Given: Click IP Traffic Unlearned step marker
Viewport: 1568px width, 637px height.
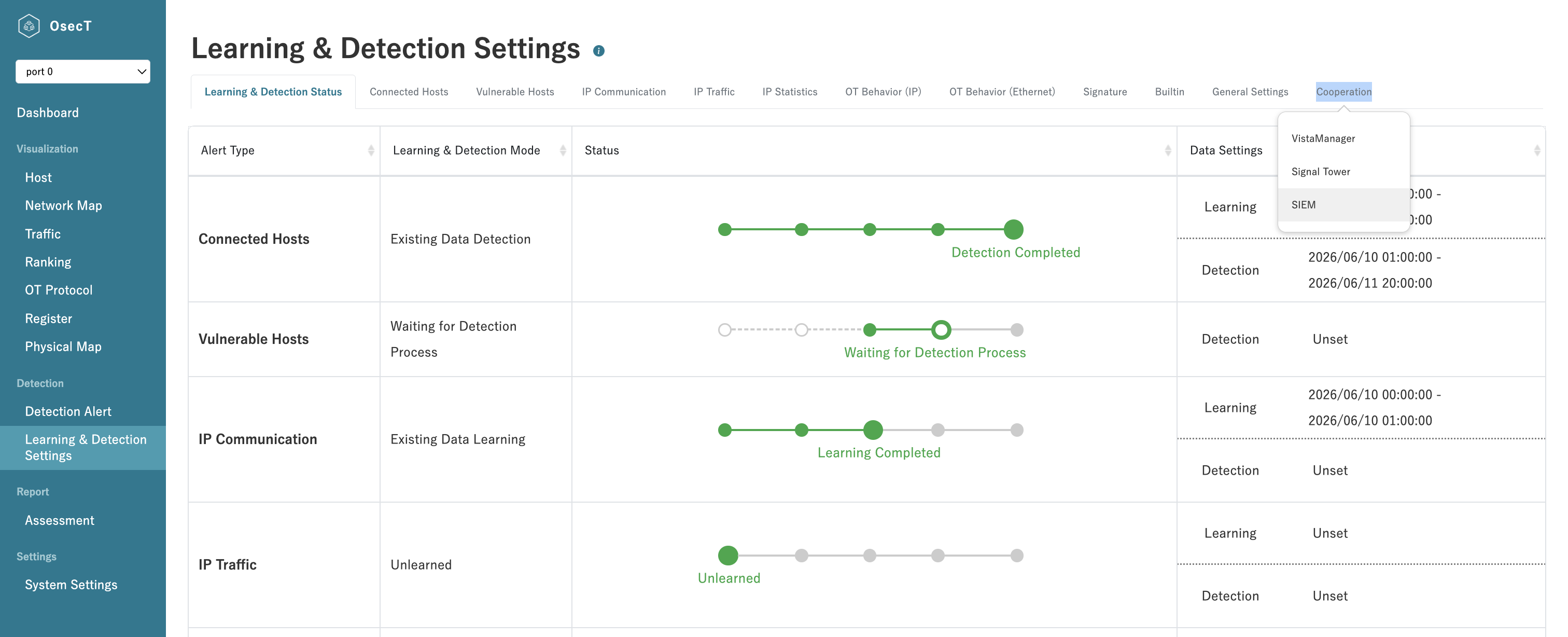Looking at the screenshot, I should point(728,556).
